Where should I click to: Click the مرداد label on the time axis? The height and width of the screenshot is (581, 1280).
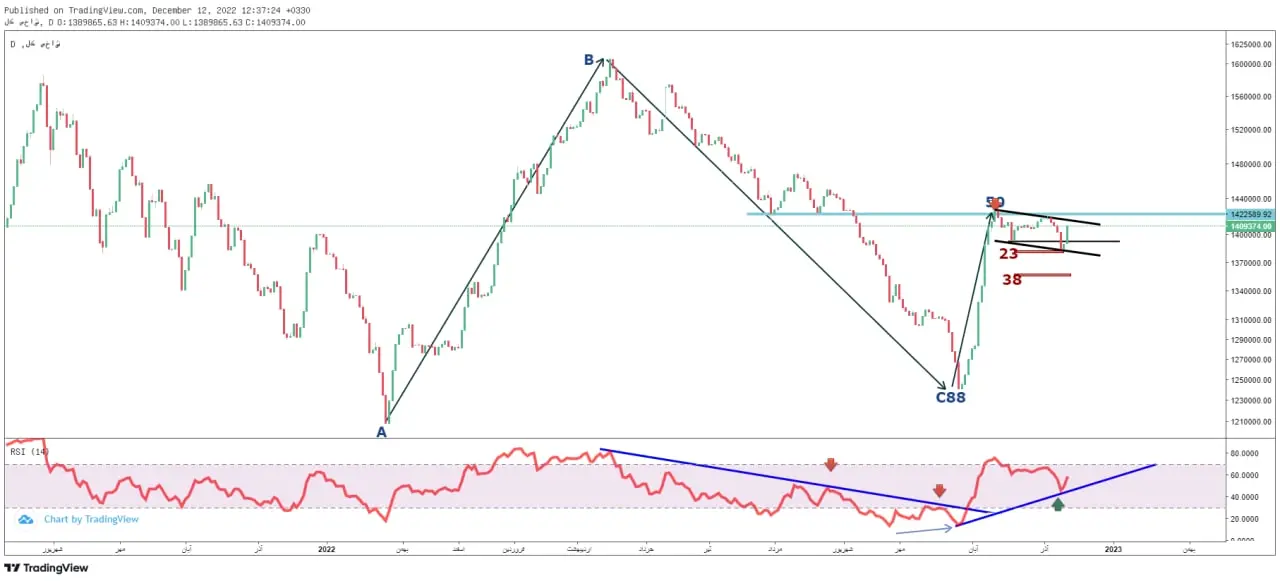click(x=776, y=549)
